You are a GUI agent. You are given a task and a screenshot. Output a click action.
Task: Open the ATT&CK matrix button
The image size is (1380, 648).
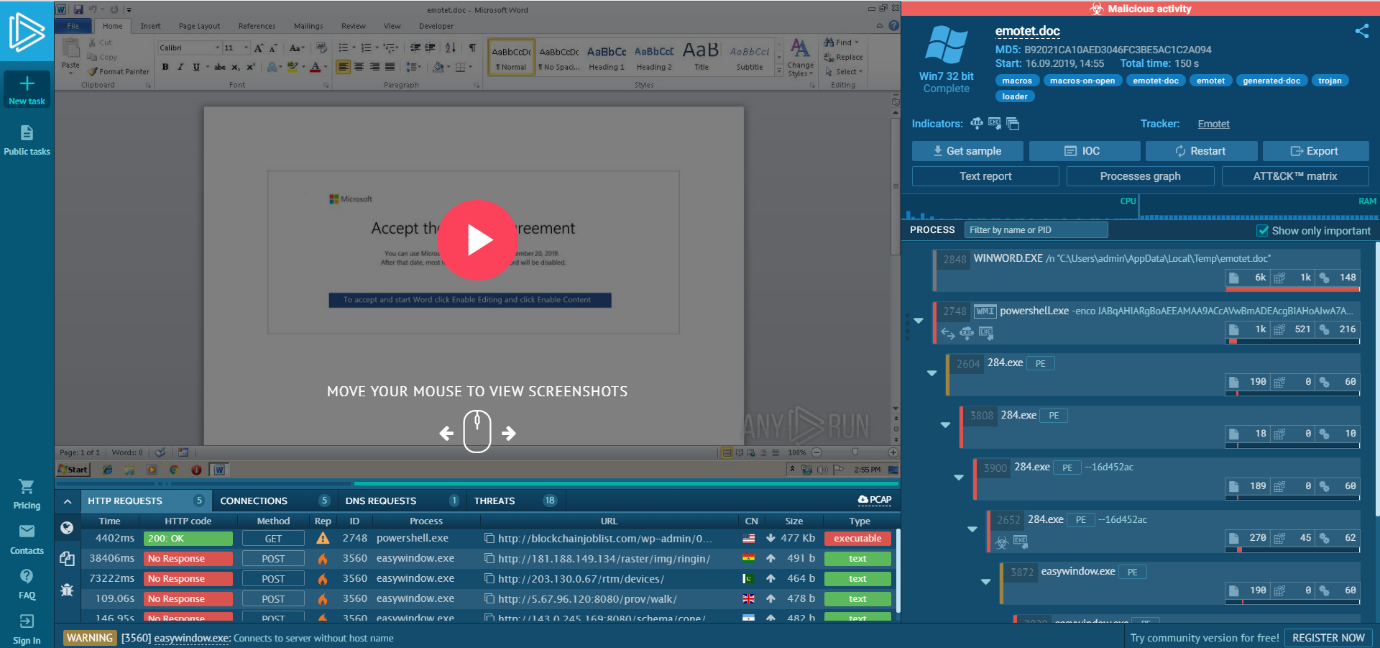[1295, 176]
